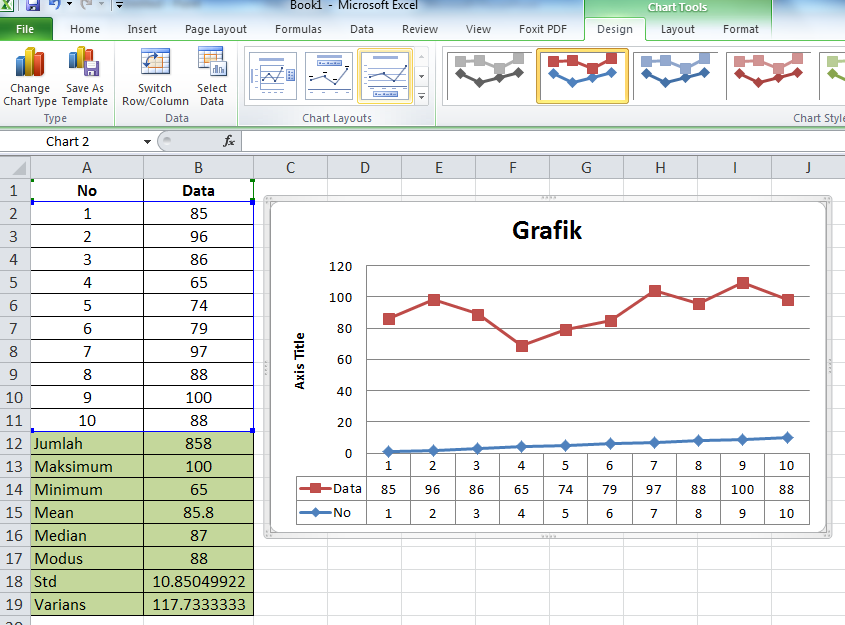Select column A header
The height and width of the screenshot is (625, 845).
(87, 168)
